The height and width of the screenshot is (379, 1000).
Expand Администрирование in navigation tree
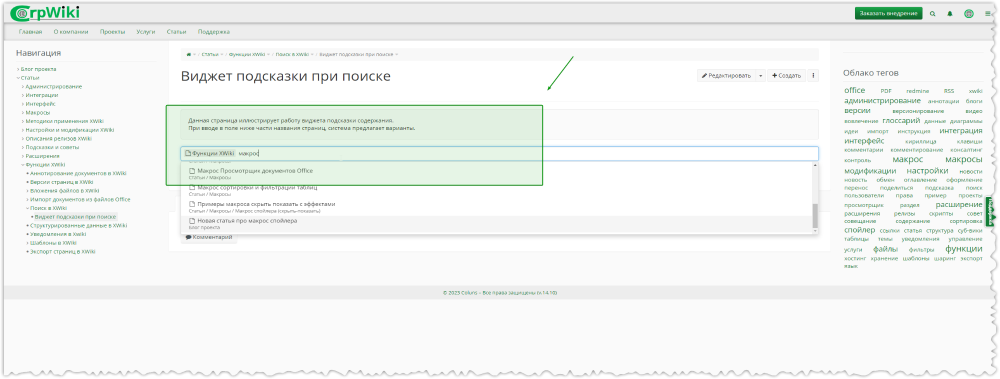pyautogui.click(x=22, y=86)
